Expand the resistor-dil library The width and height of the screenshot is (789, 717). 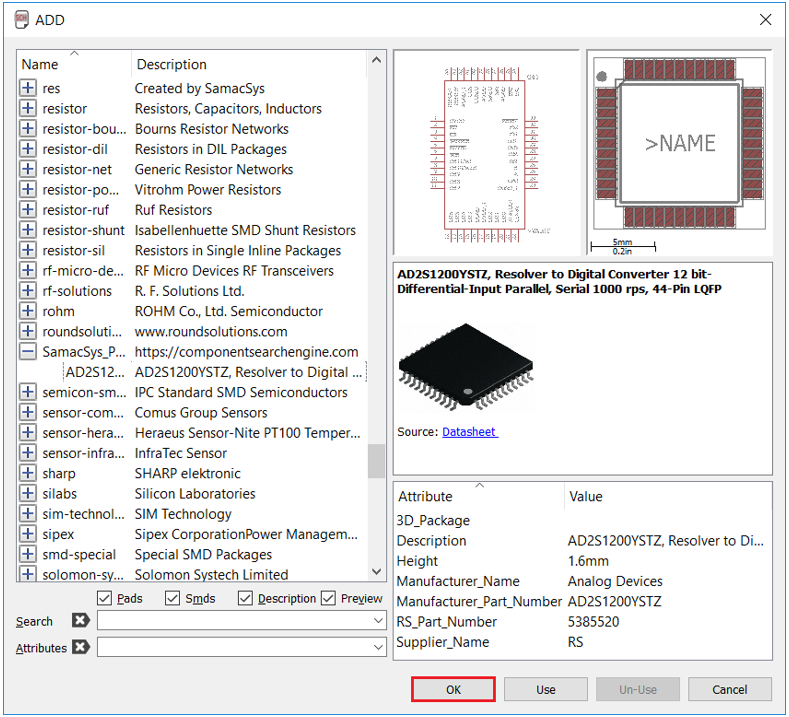[28, 149]
